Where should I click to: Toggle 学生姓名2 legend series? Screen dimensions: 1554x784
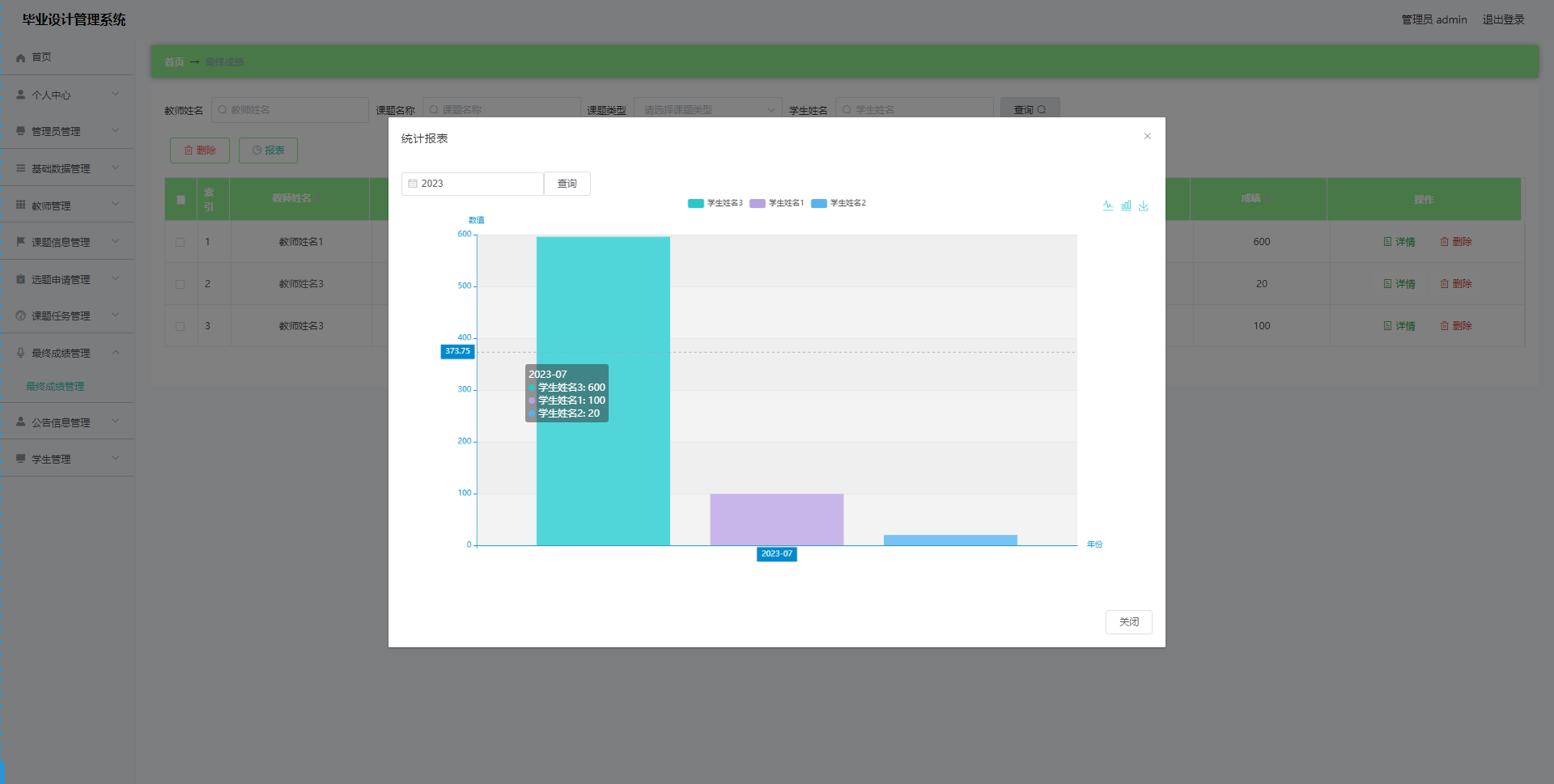[x=838, y=203]
